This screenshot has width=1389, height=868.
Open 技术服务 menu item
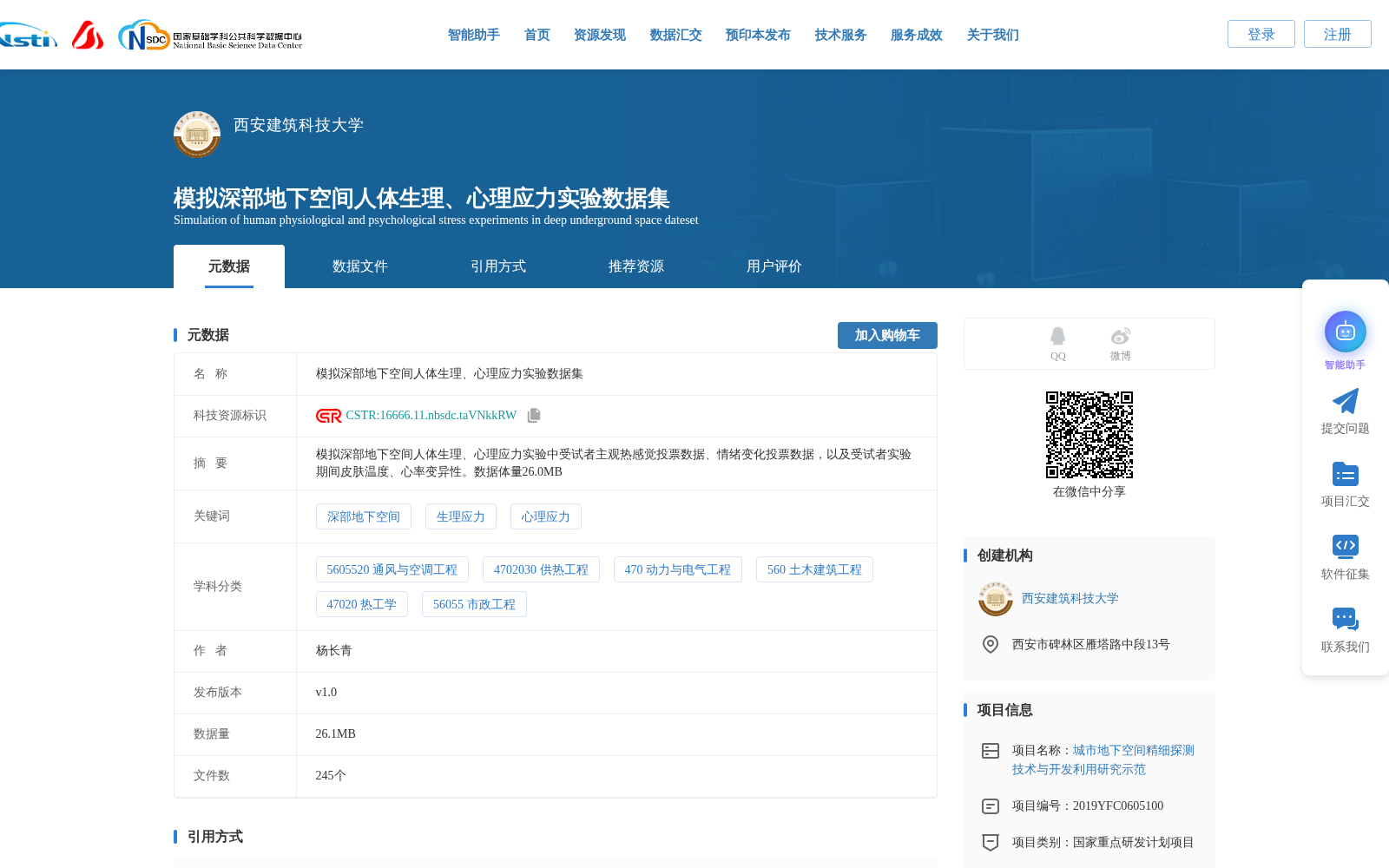tap(841, 35)
